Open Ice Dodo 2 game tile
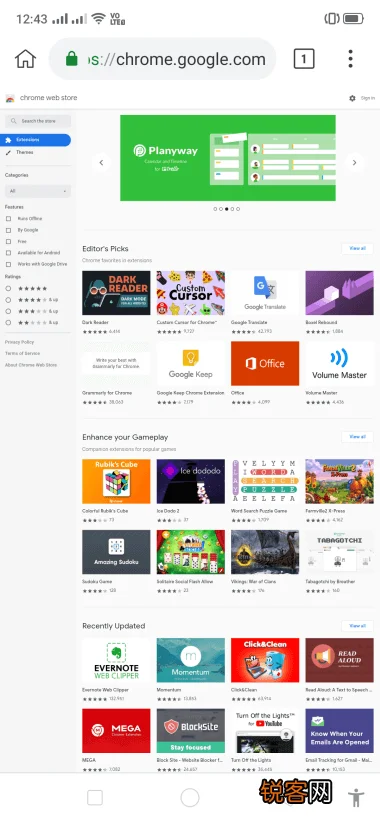This screenshot has width=380, height=823. click(x=191, y=481)
